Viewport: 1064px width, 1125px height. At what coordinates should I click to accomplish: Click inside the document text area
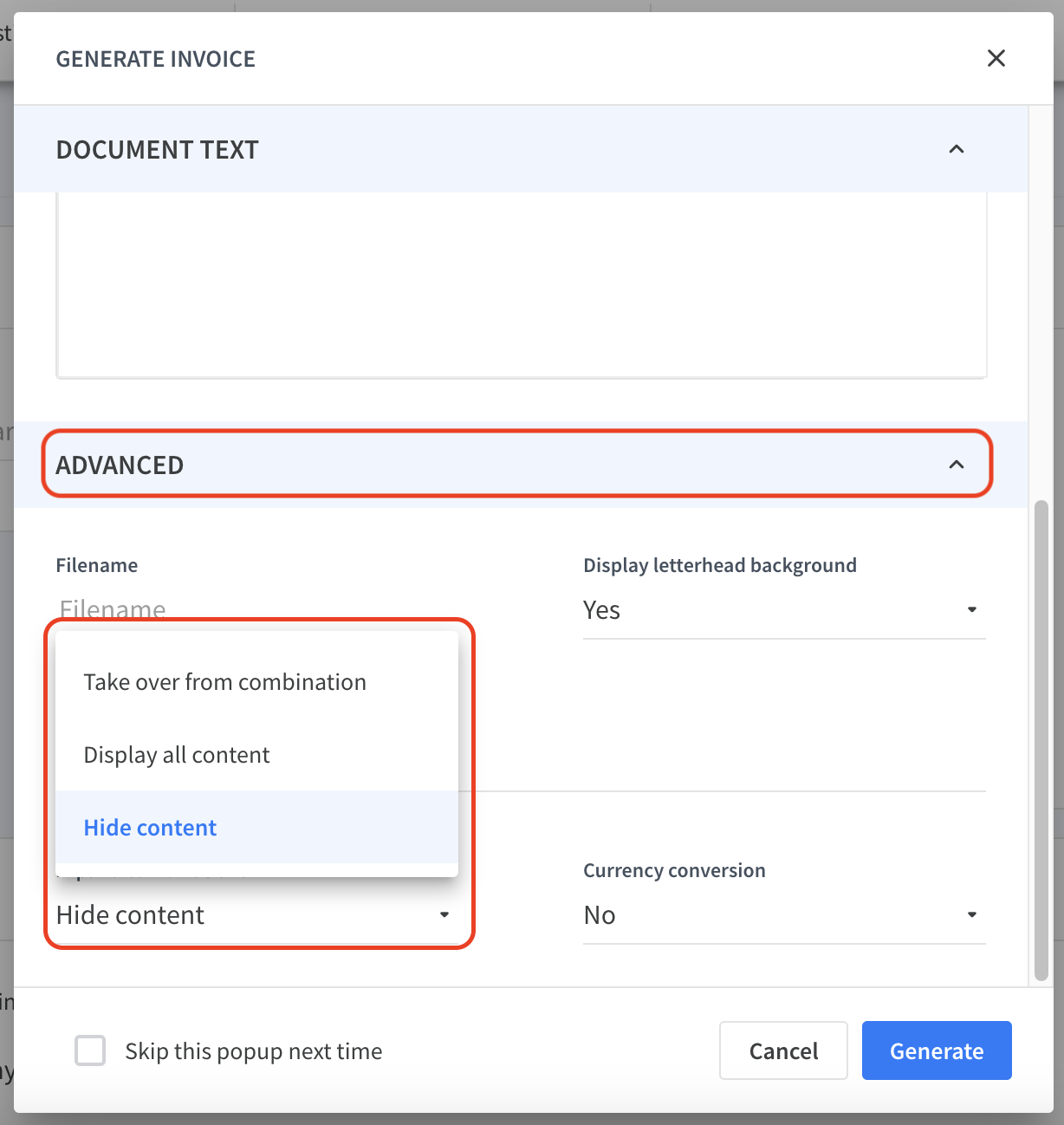[x=522, y=284]
